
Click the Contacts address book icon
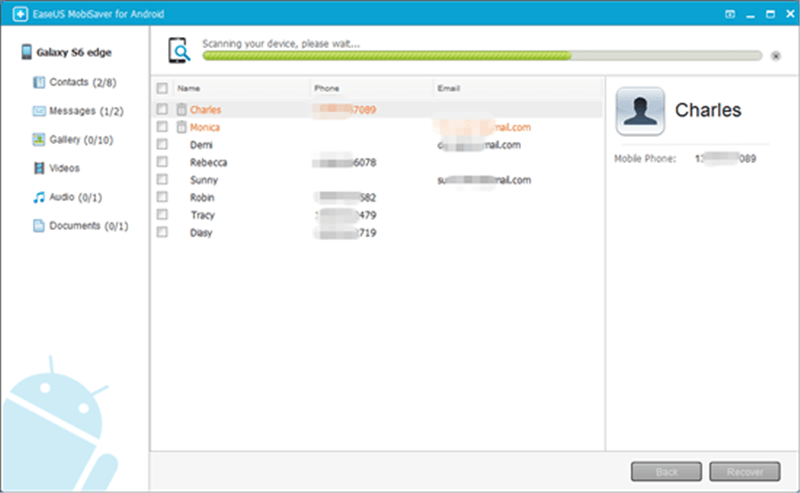click(x=39, y=82)
